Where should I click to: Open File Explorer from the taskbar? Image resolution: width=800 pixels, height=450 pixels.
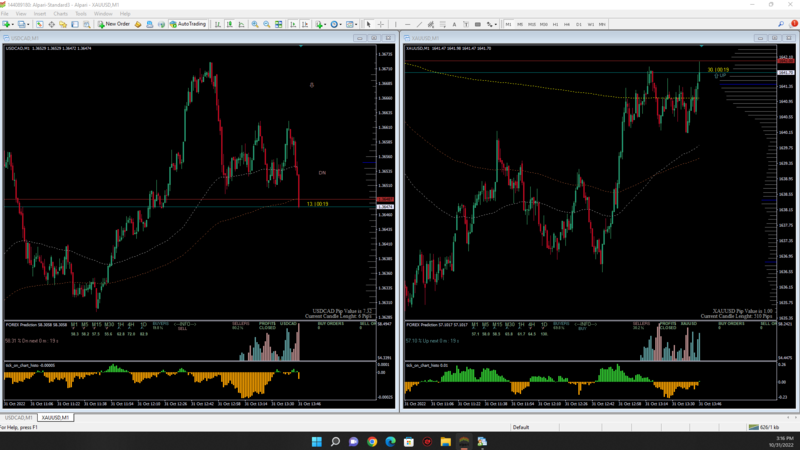[x=445, y=441]
